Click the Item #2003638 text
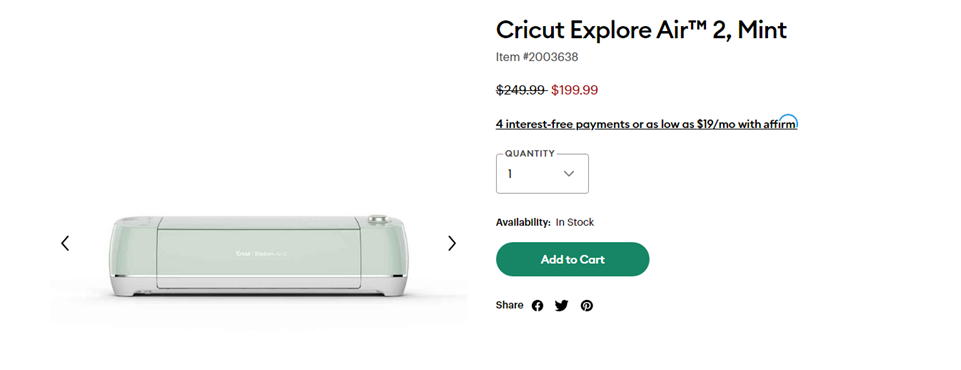961x370 pixels. point(537,57)
